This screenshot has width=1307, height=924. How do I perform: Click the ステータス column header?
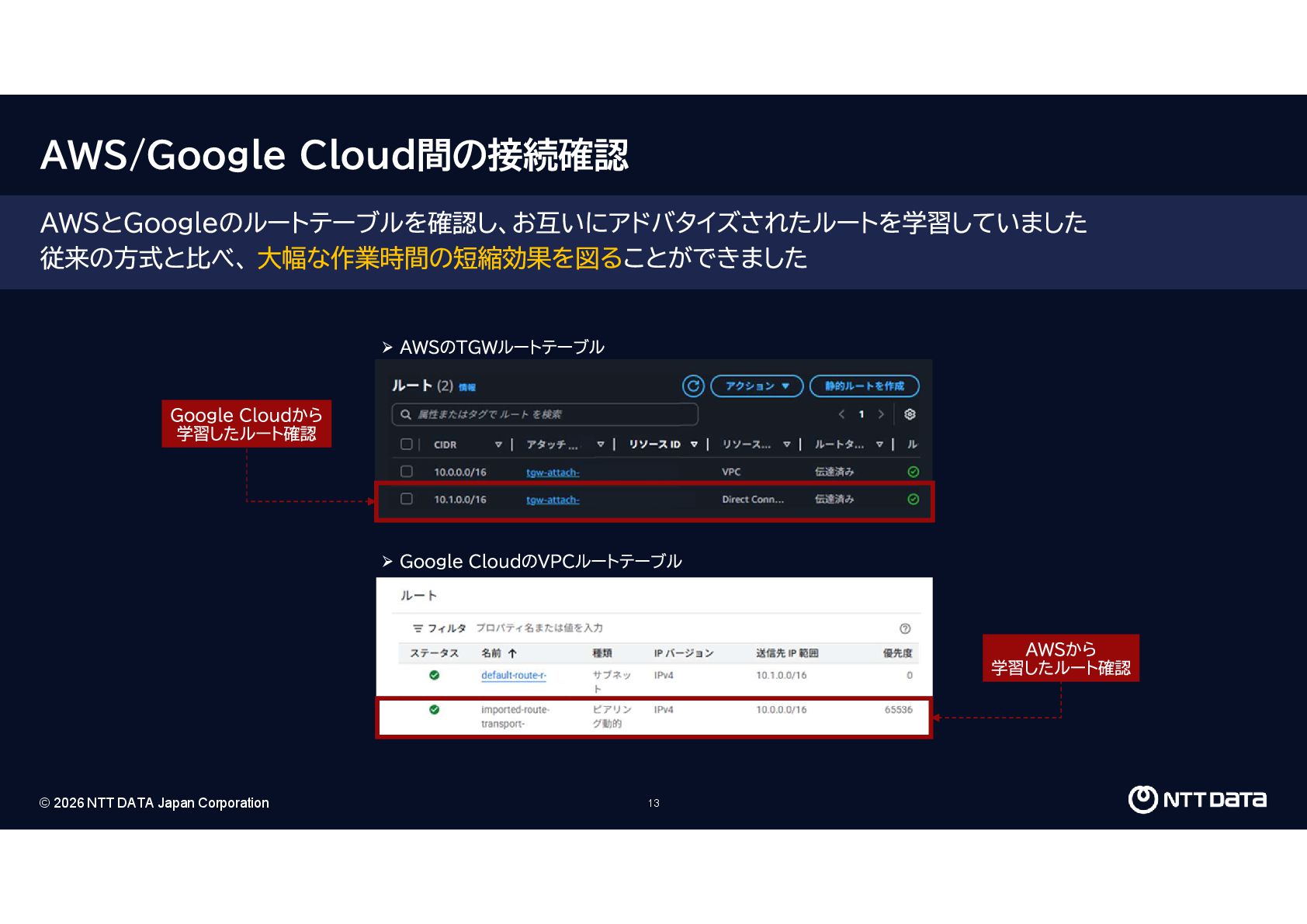(x=435, y=653)
